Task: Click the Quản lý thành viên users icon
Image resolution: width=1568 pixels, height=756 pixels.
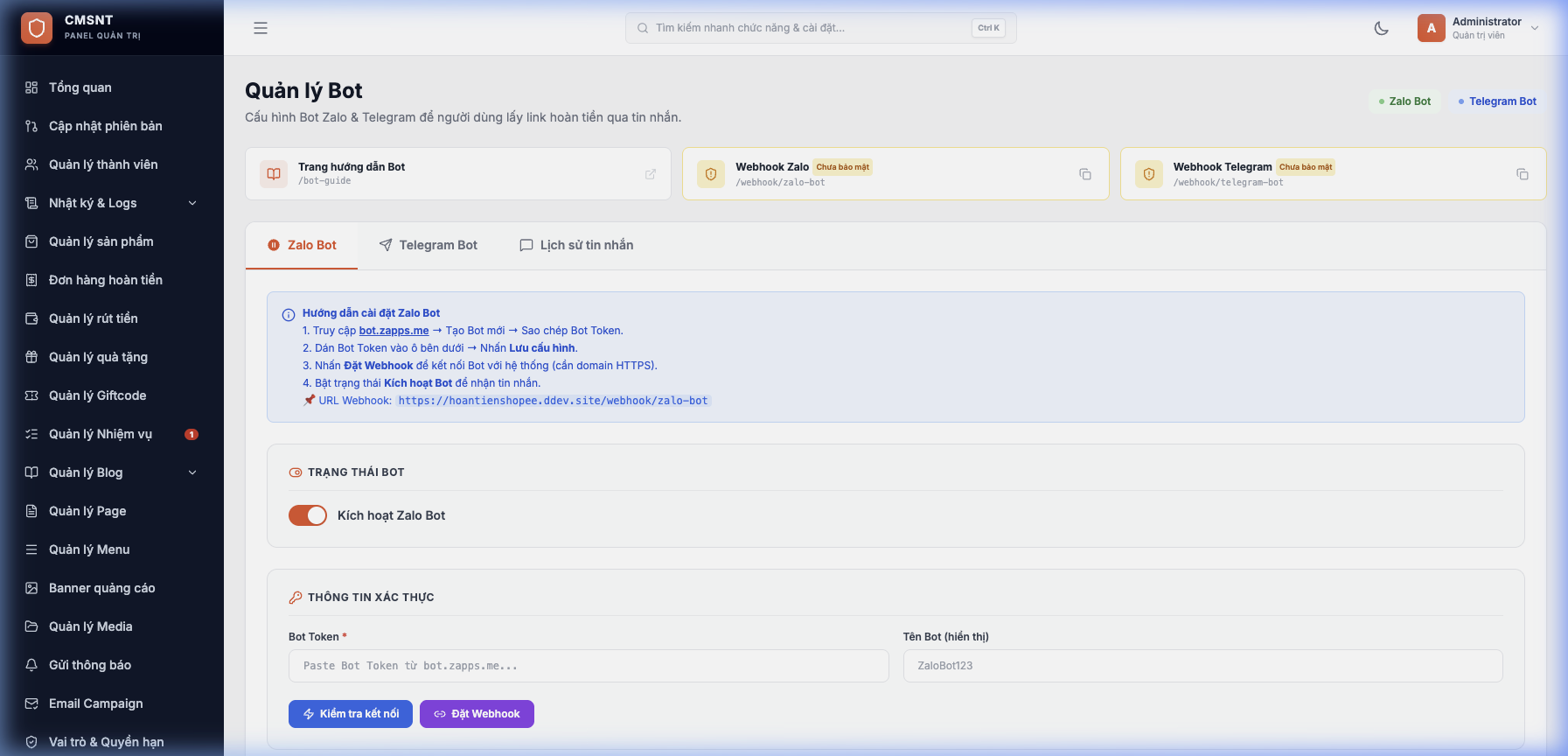Action: click(31, 164)
